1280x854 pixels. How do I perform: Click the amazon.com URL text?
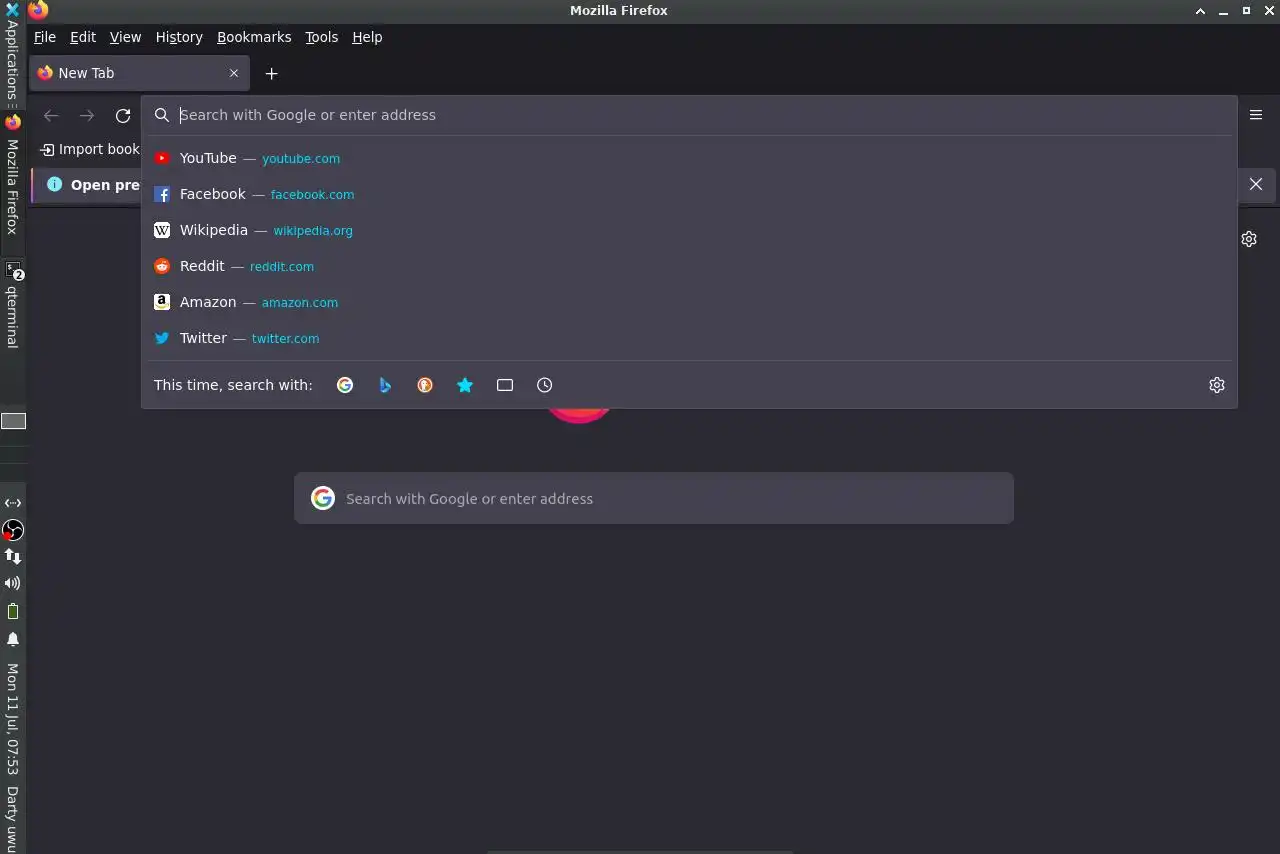coord(300,303)
